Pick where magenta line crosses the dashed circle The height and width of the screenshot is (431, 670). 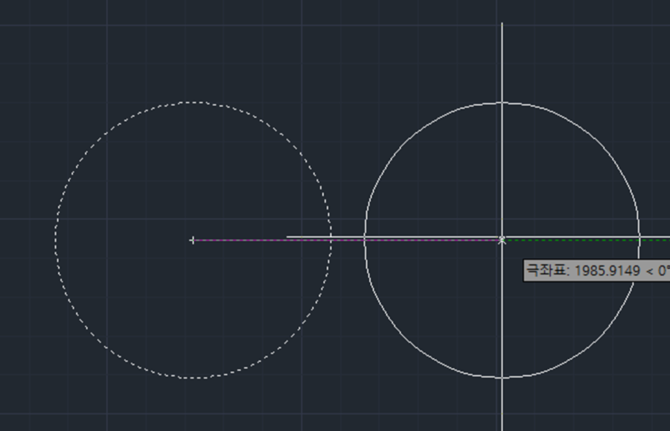(x=331, y=240)
